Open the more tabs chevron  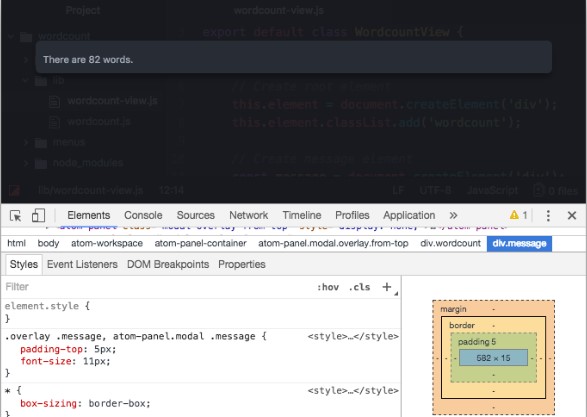453,215
